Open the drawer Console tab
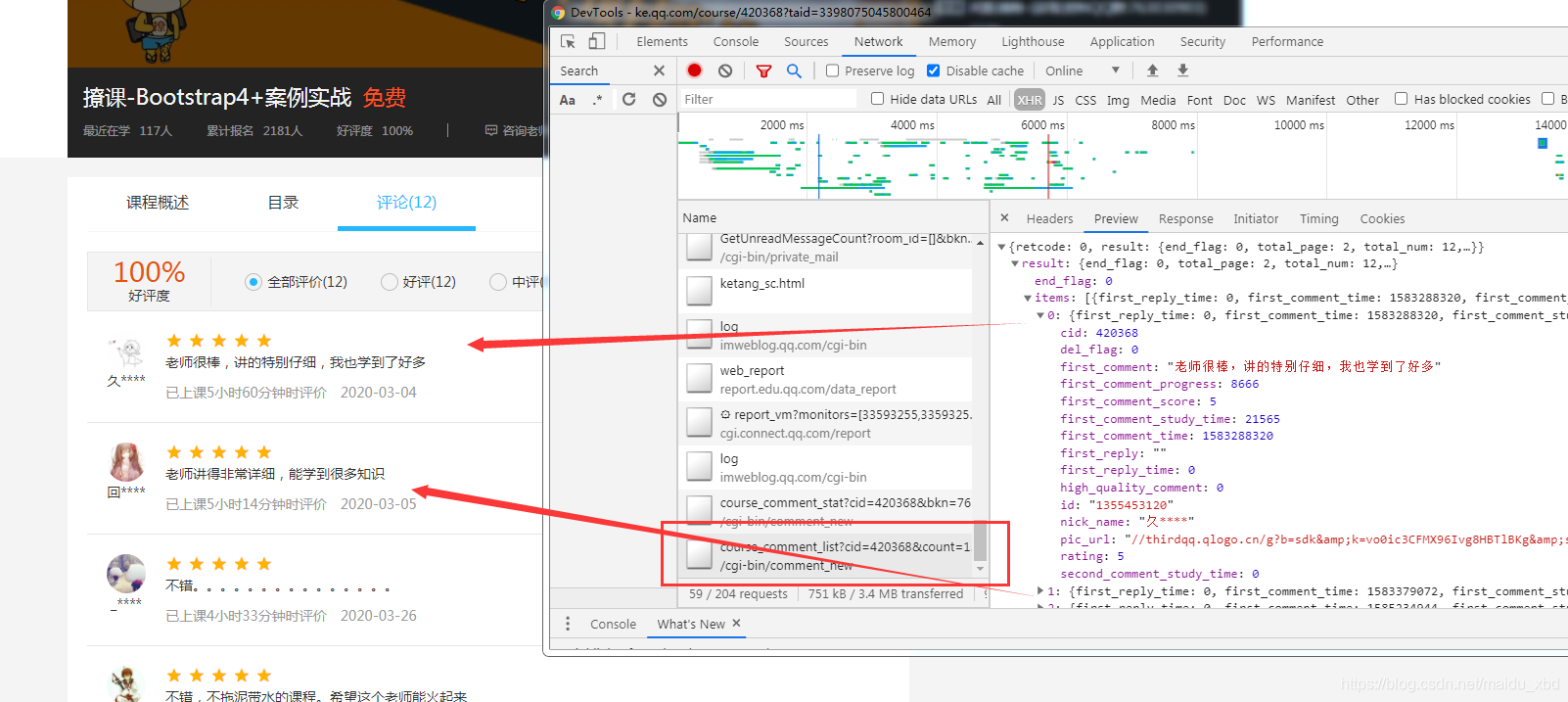 [x=613, y=624]
